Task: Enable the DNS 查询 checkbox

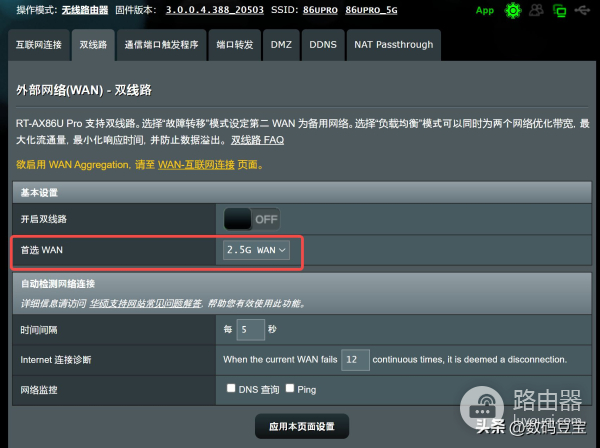Action: [x=231, y=388]
